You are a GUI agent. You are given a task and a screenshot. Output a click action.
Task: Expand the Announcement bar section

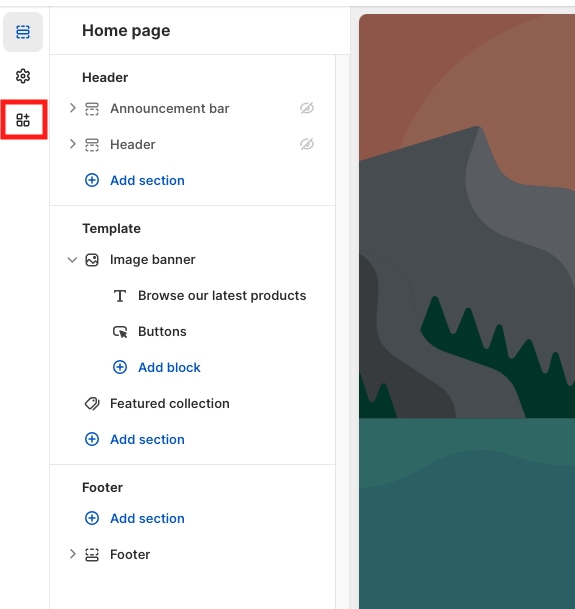point(72,108)
